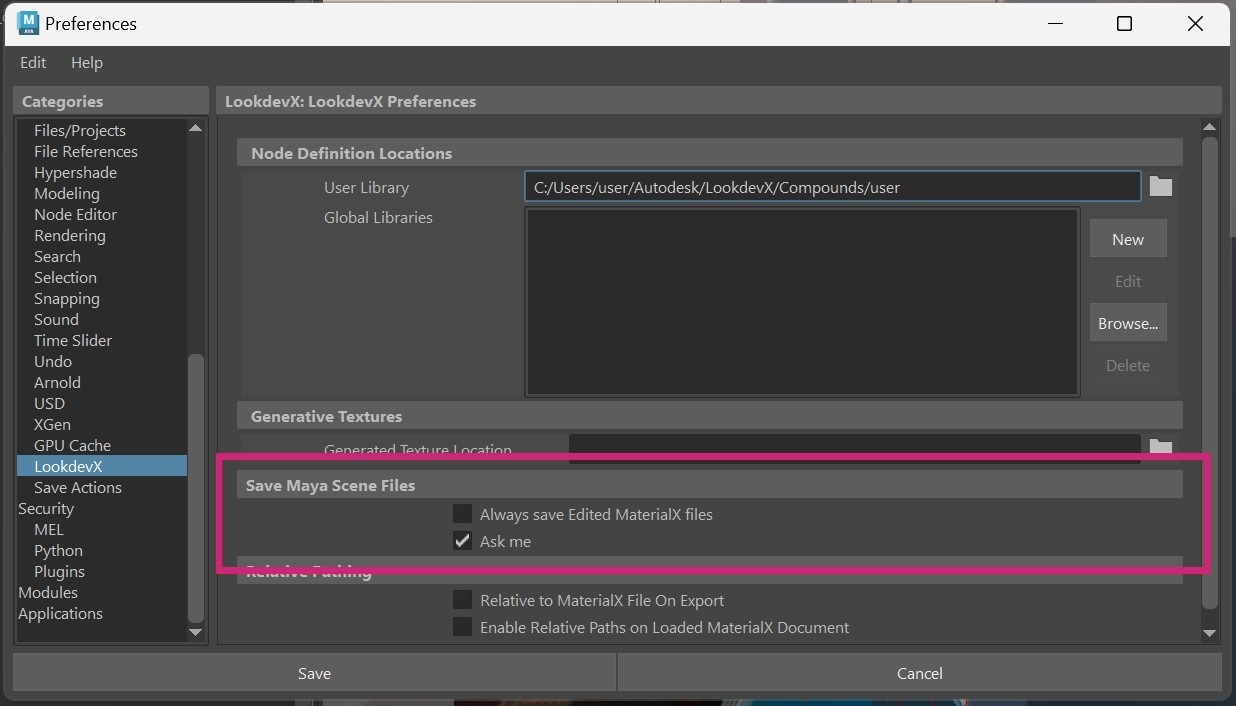Click the New button for Global Libraries
This screenshot has height=706, width=1236.
pyautogui.click(x=1128, y=239)
